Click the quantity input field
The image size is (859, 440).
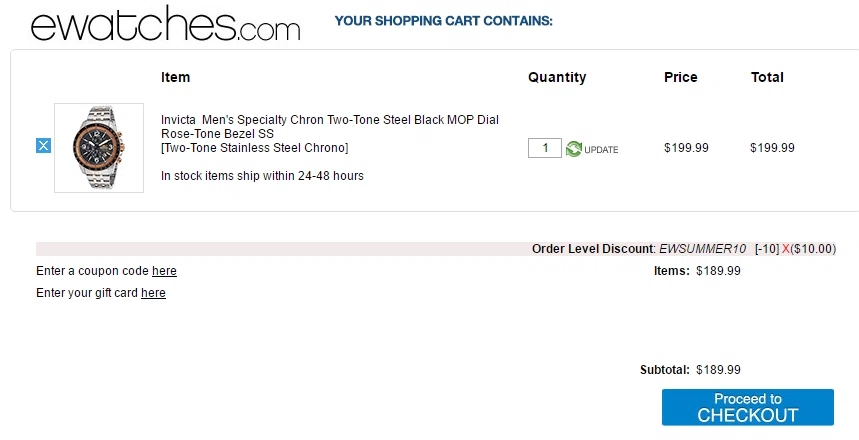(x=545, y=148)
